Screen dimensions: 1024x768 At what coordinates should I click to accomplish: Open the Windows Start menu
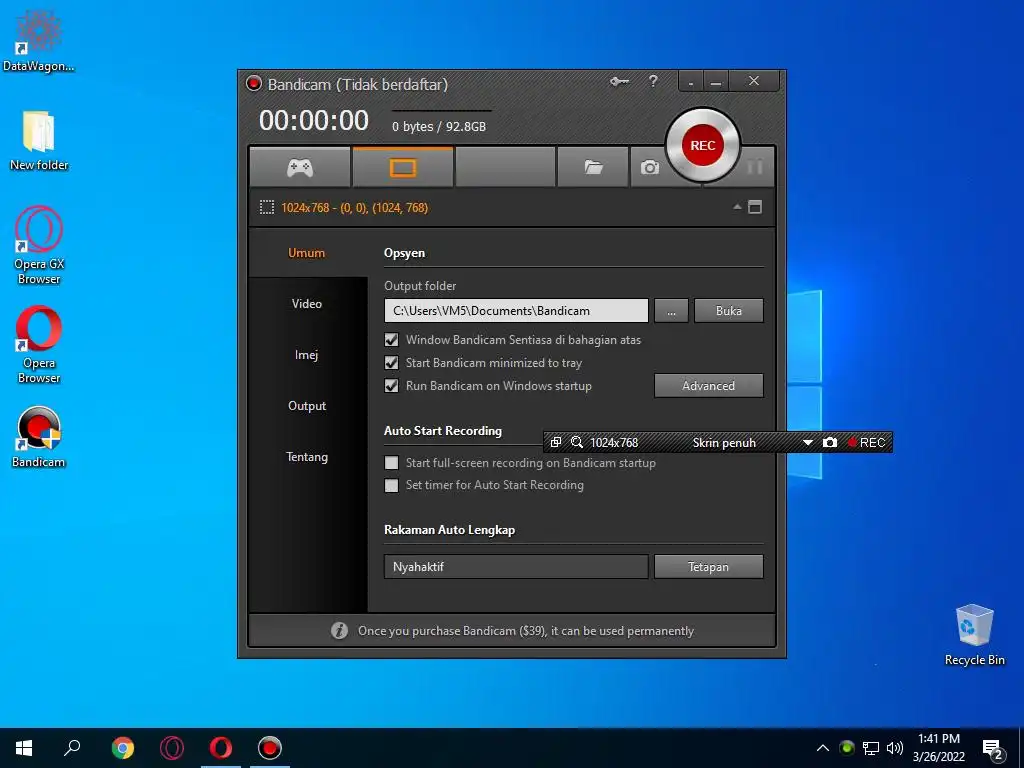click(24, 748)
